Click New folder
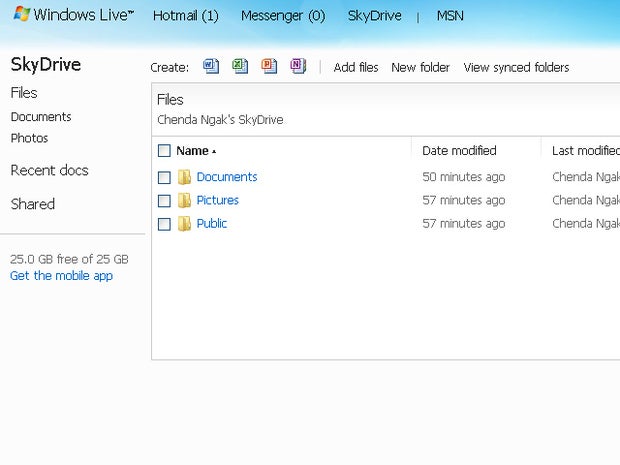The height and width of the screenshot is (465, 620). pos(420,68)
